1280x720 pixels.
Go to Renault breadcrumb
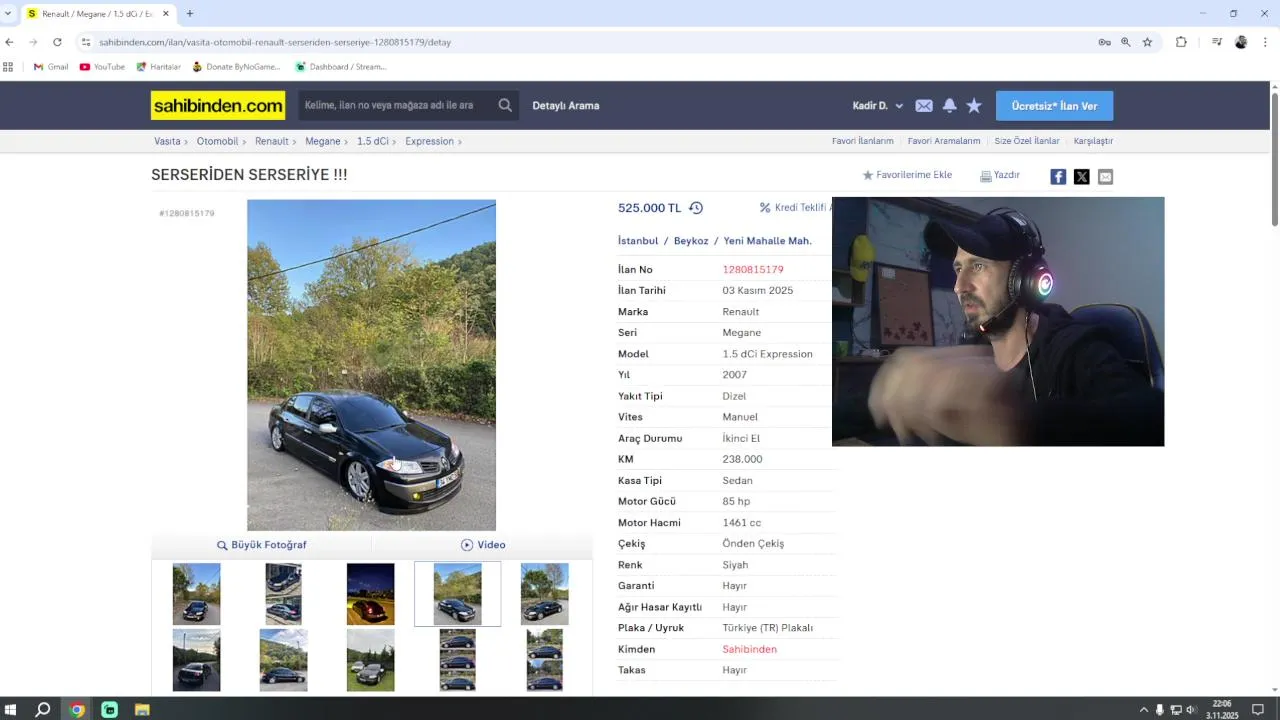pyautogui.click(x=271, y=141)
